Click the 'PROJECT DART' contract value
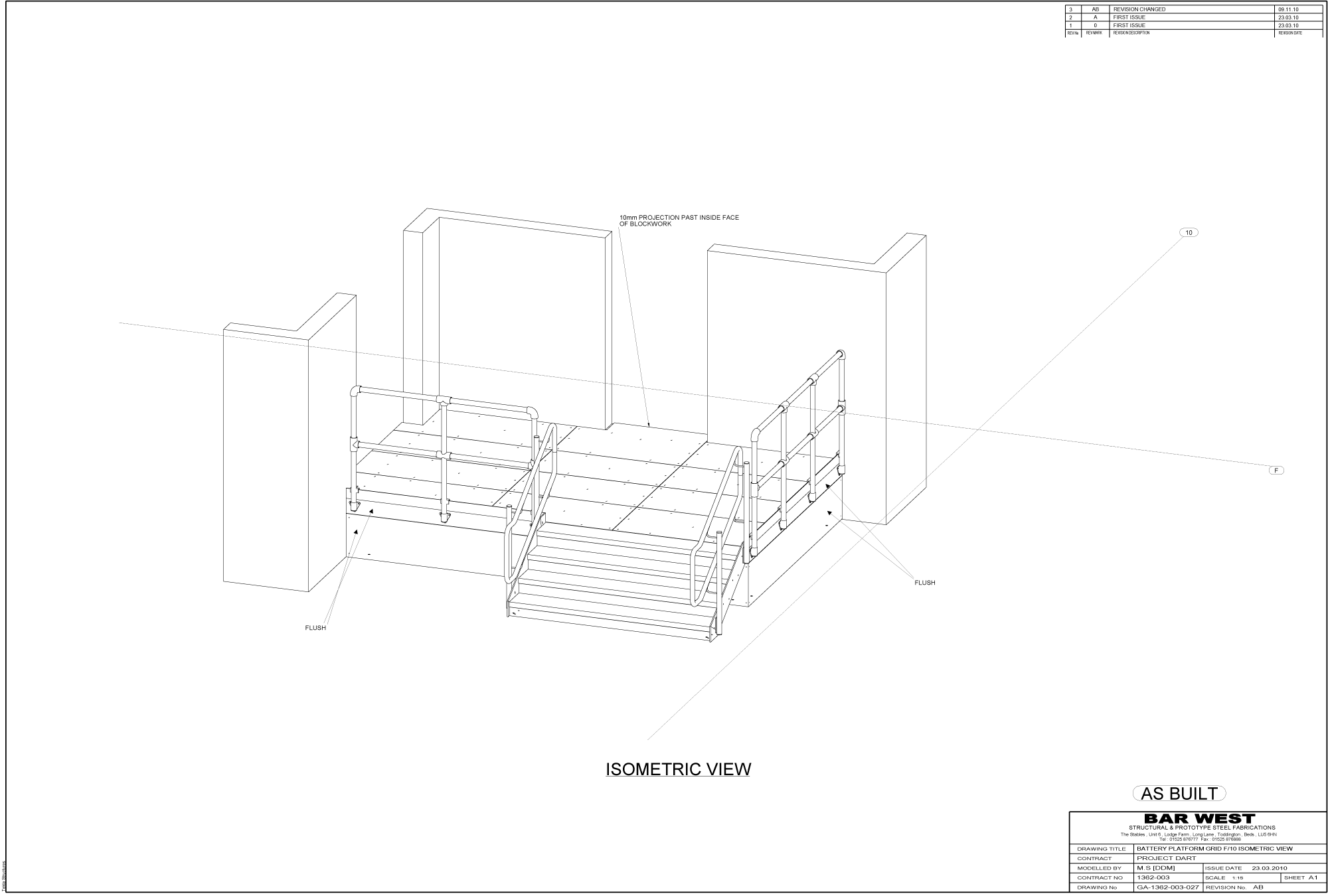Viewport: 1328px width, 896px height. (1167, 858)
